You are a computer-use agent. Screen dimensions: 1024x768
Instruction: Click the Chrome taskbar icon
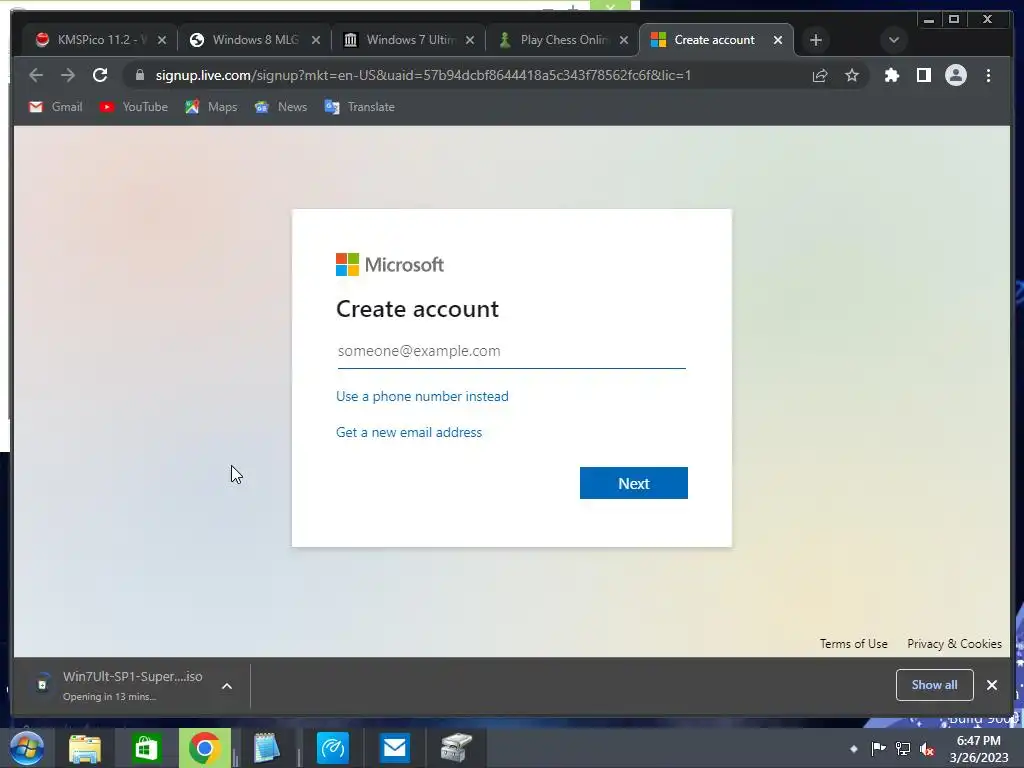(x=204, y=748)
